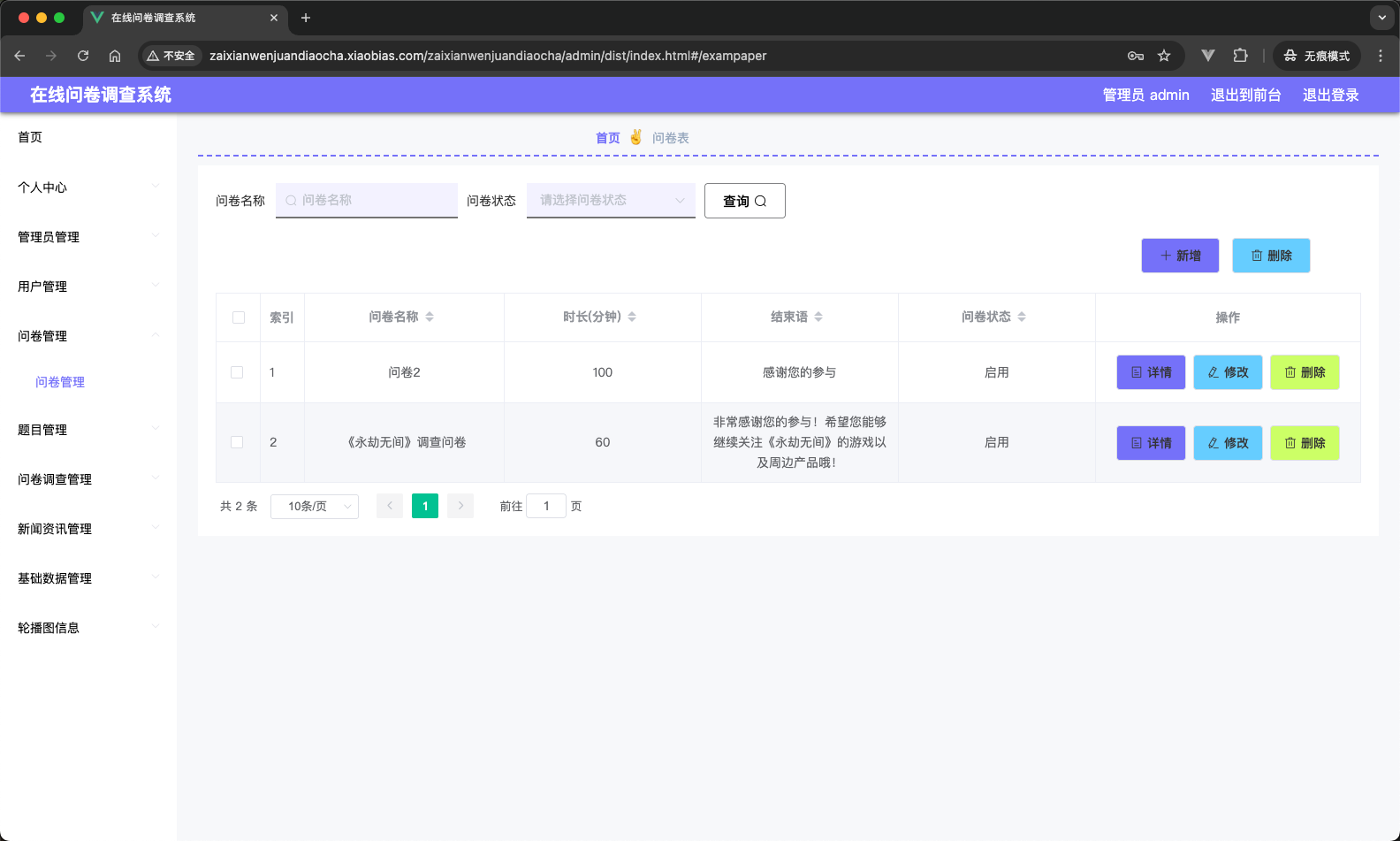Image resolution: width=1400 pixels, height=841 pixels.
Task: Open 无痕模式 incognito indicator
Action: [1317, 56]
